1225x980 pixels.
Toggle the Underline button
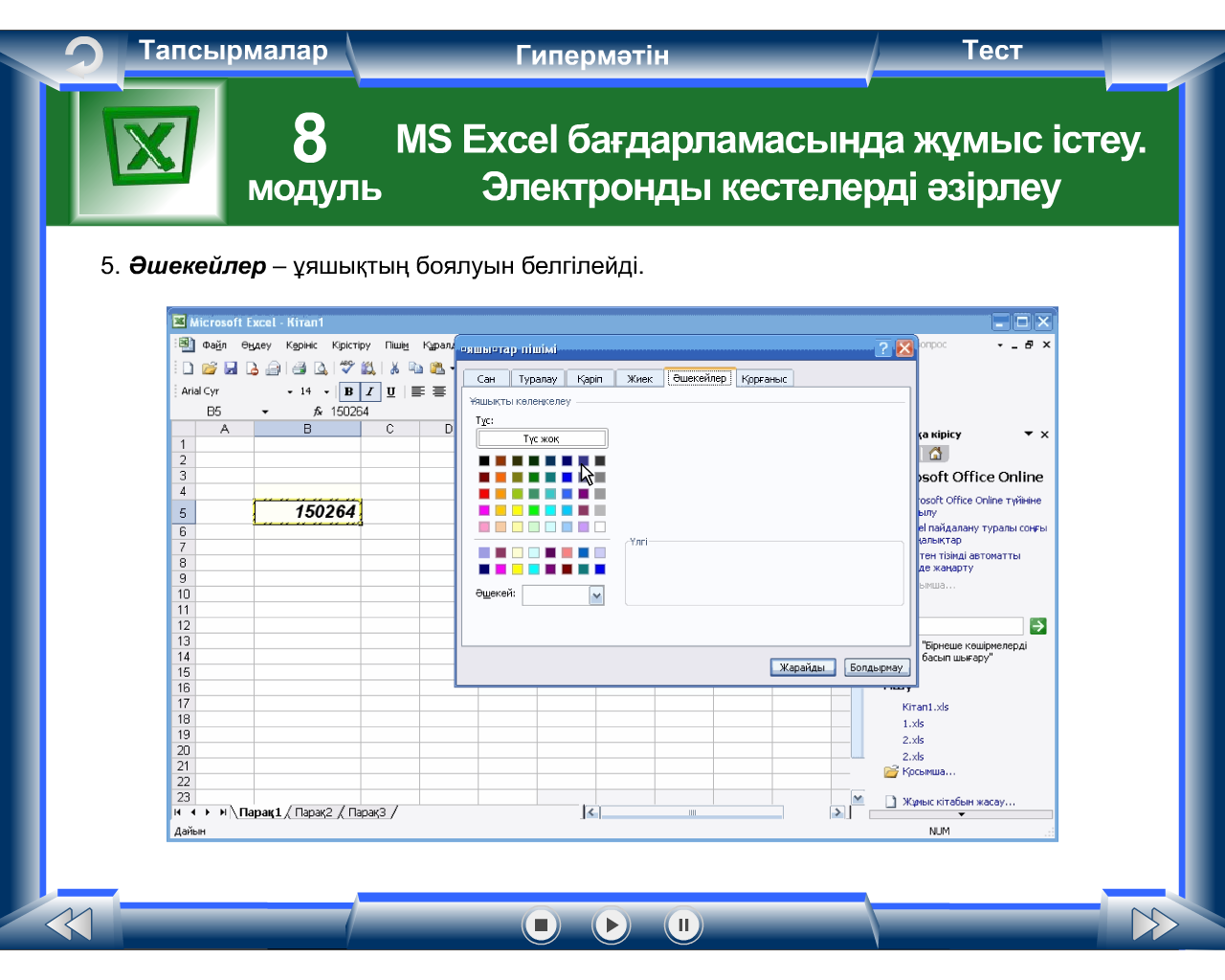390,391
